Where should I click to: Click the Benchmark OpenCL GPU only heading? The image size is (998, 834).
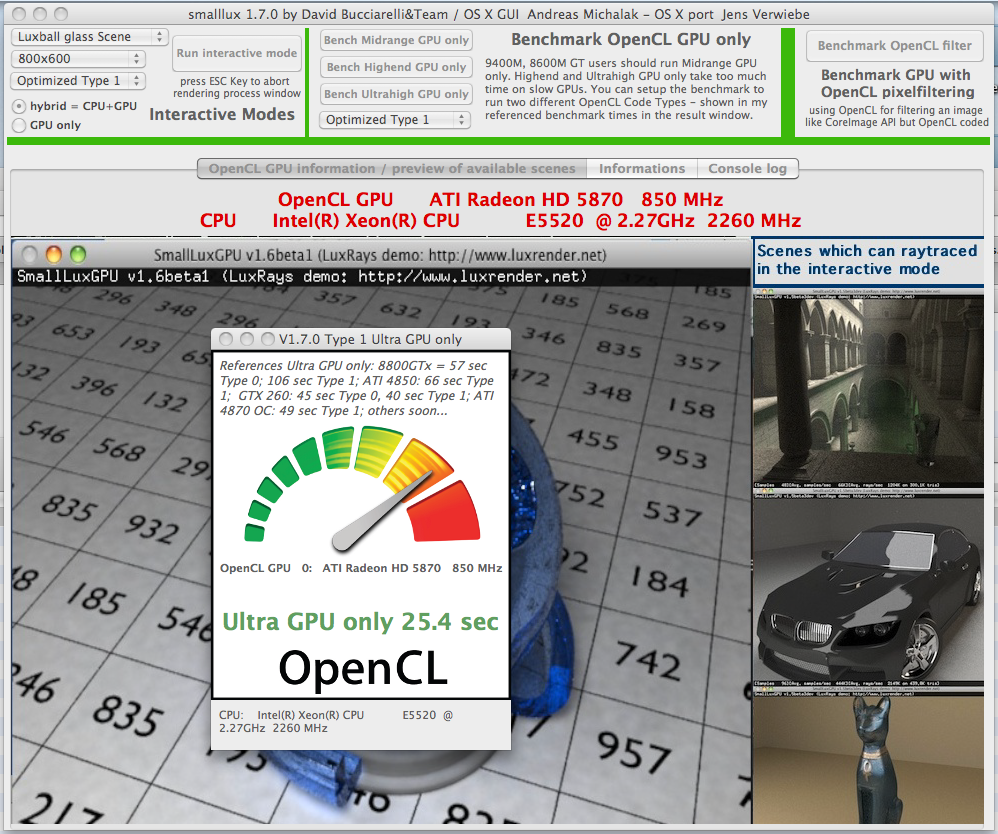(631, 39)
